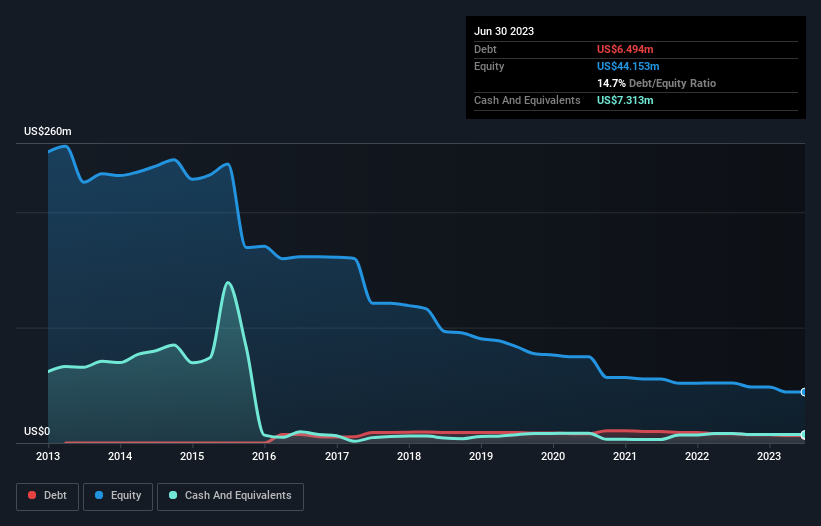Click the 2015 x-axis label
The width and height of the screenshot is (821, 526).
click(x=192, y=456)
